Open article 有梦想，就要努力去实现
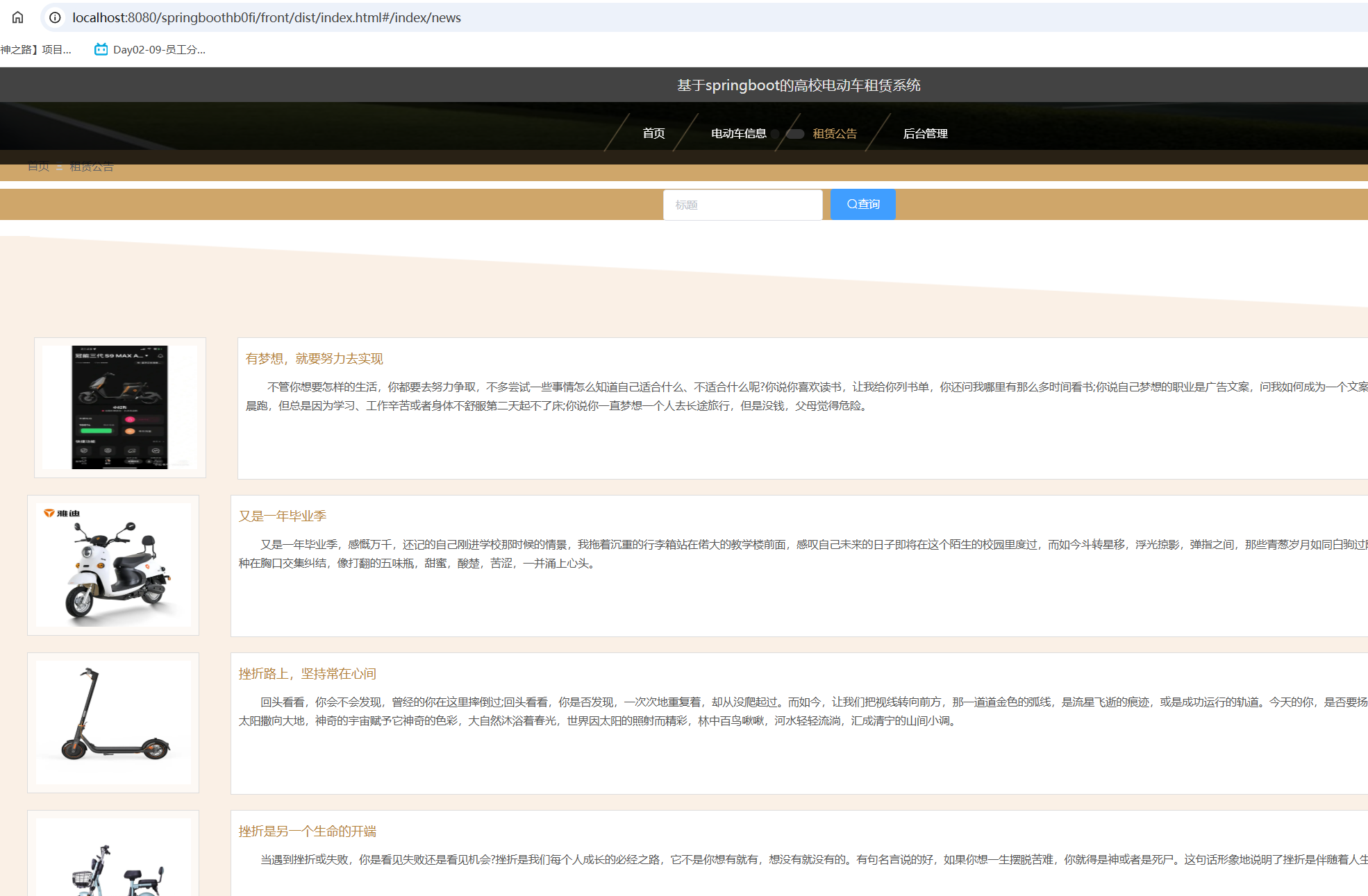This screenshot has height=896, width=1368. point(314,359)
